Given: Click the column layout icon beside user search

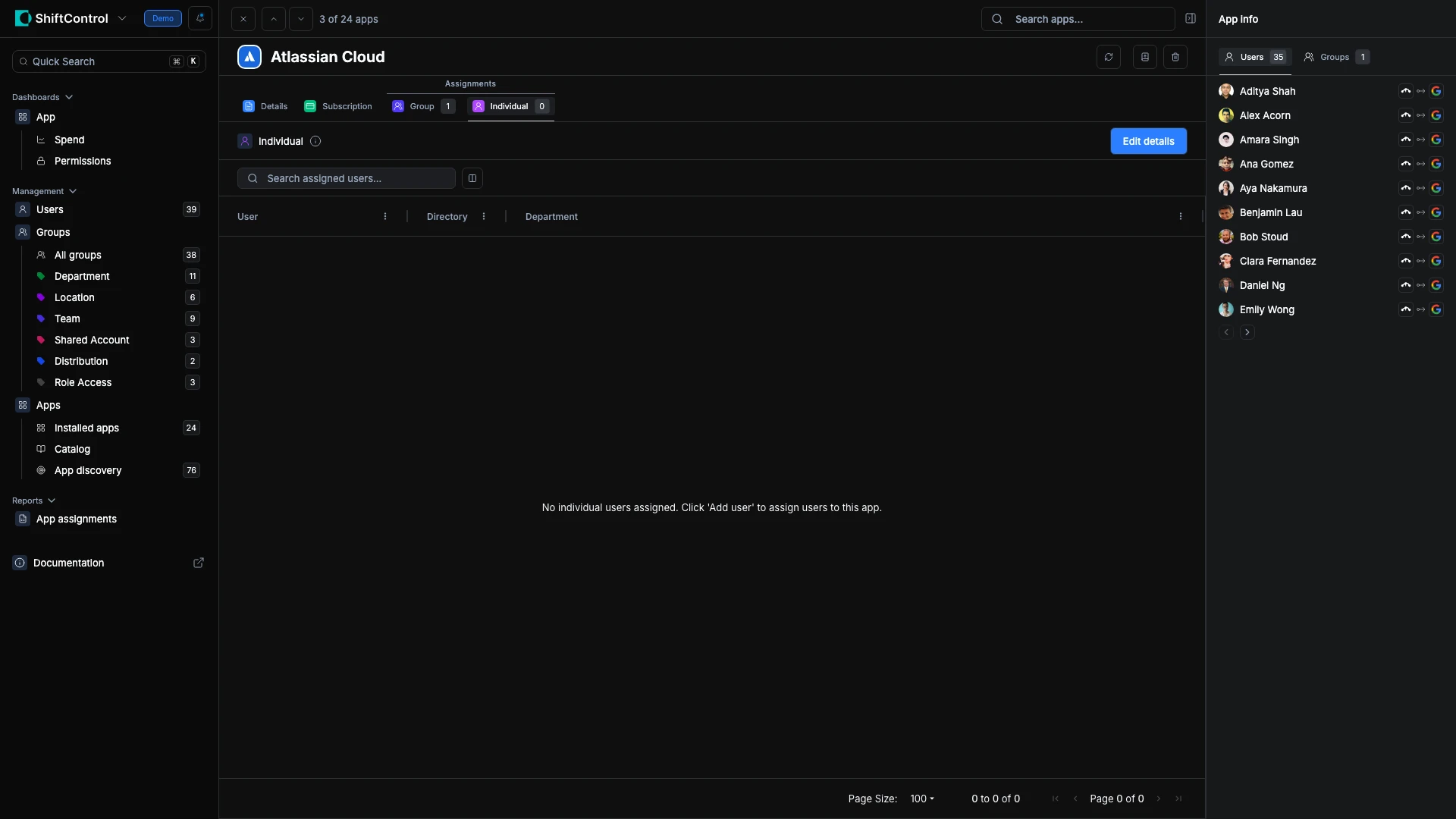Looking at the screenshot, I should 472,178.
